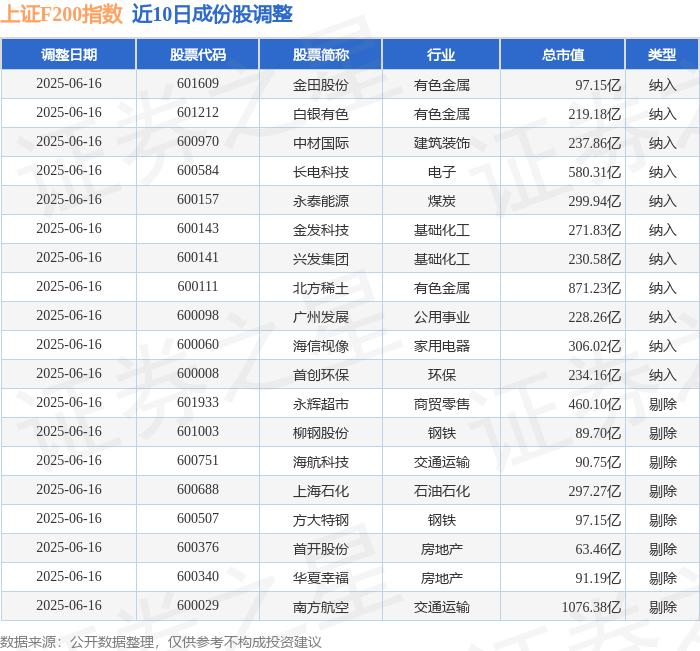The height and width of the screenshot is (651, 700).
Task: Click stock code 600141
Action: 198,258
